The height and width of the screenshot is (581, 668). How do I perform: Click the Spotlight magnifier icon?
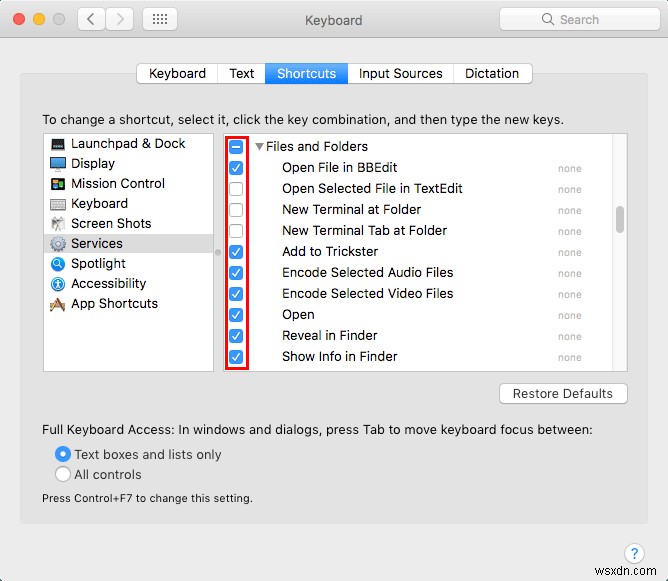(x=58, y=264)
